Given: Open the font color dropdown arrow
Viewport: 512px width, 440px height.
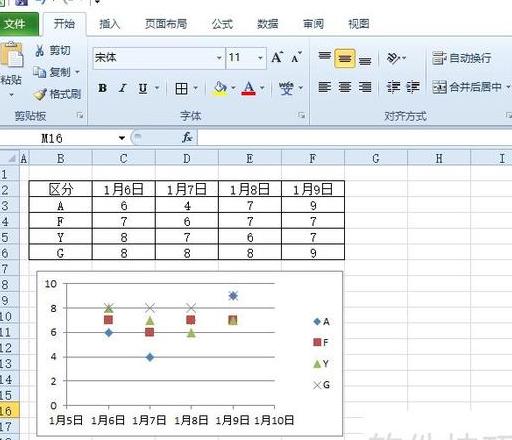Looking at the screenshot, I should pos(262,88).
